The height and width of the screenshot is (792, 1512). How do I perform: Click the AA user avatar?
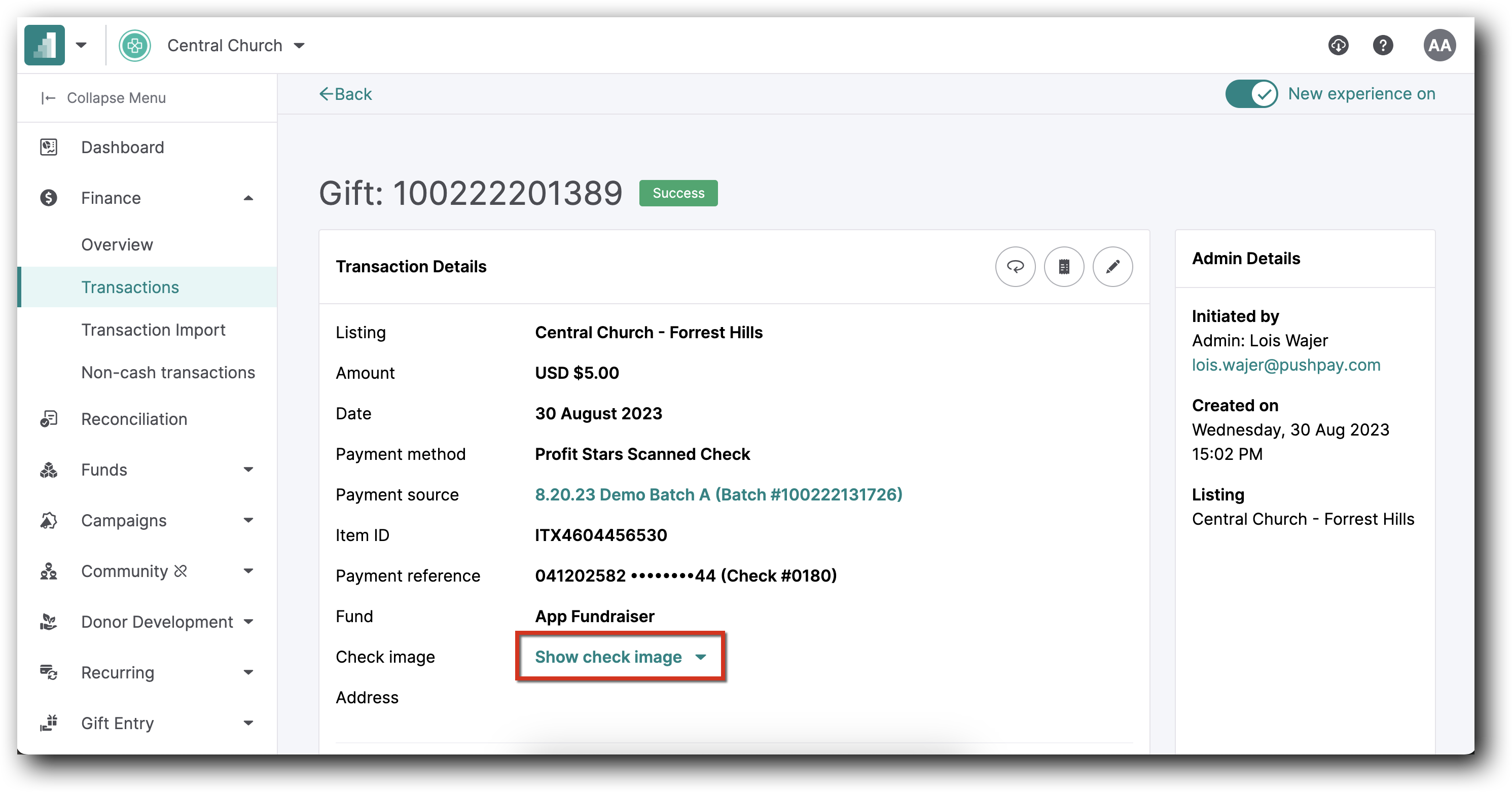click(1440, 45)
